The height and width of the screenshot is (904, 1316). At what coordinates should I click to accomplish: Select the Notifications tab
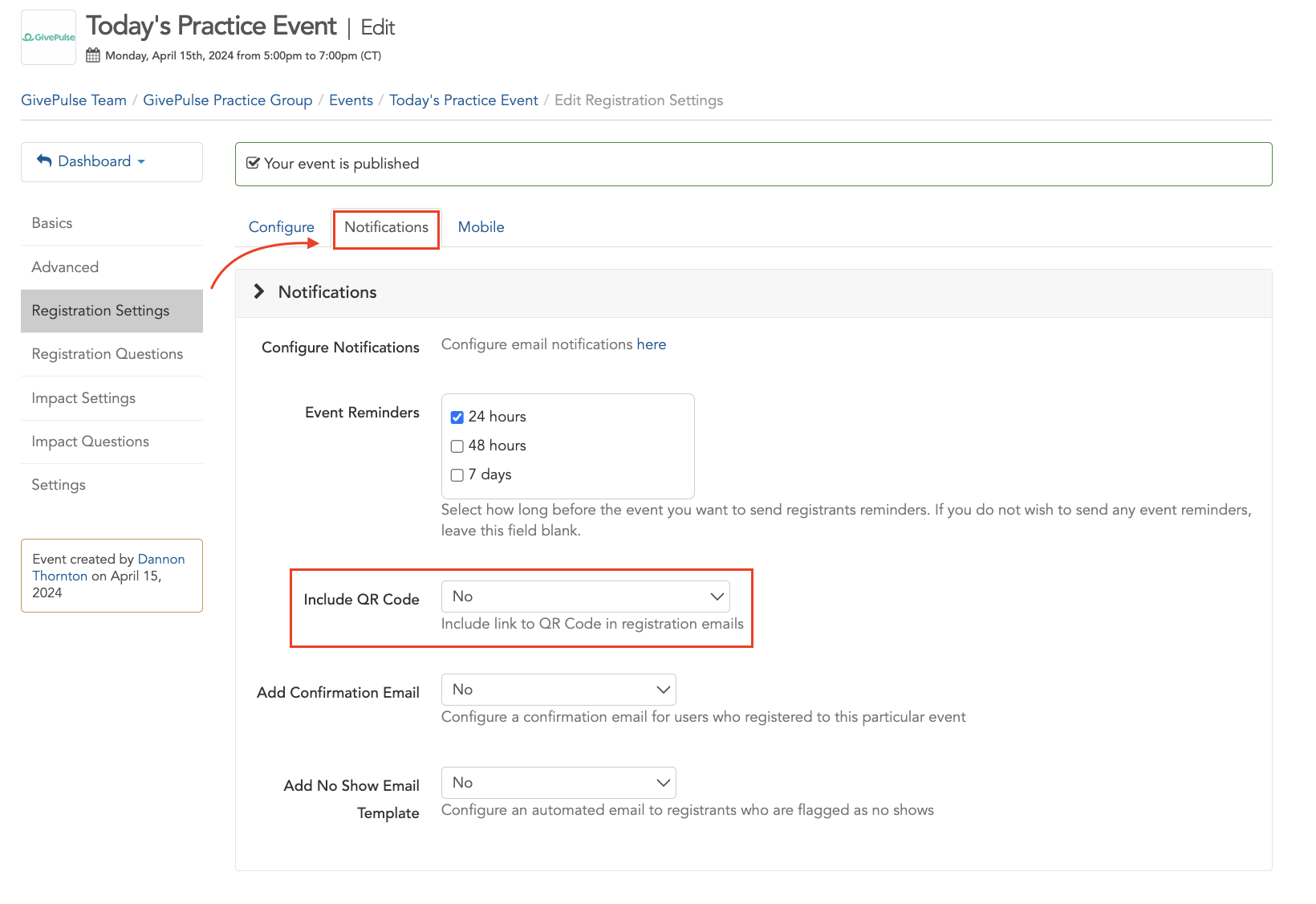point(386,227)
